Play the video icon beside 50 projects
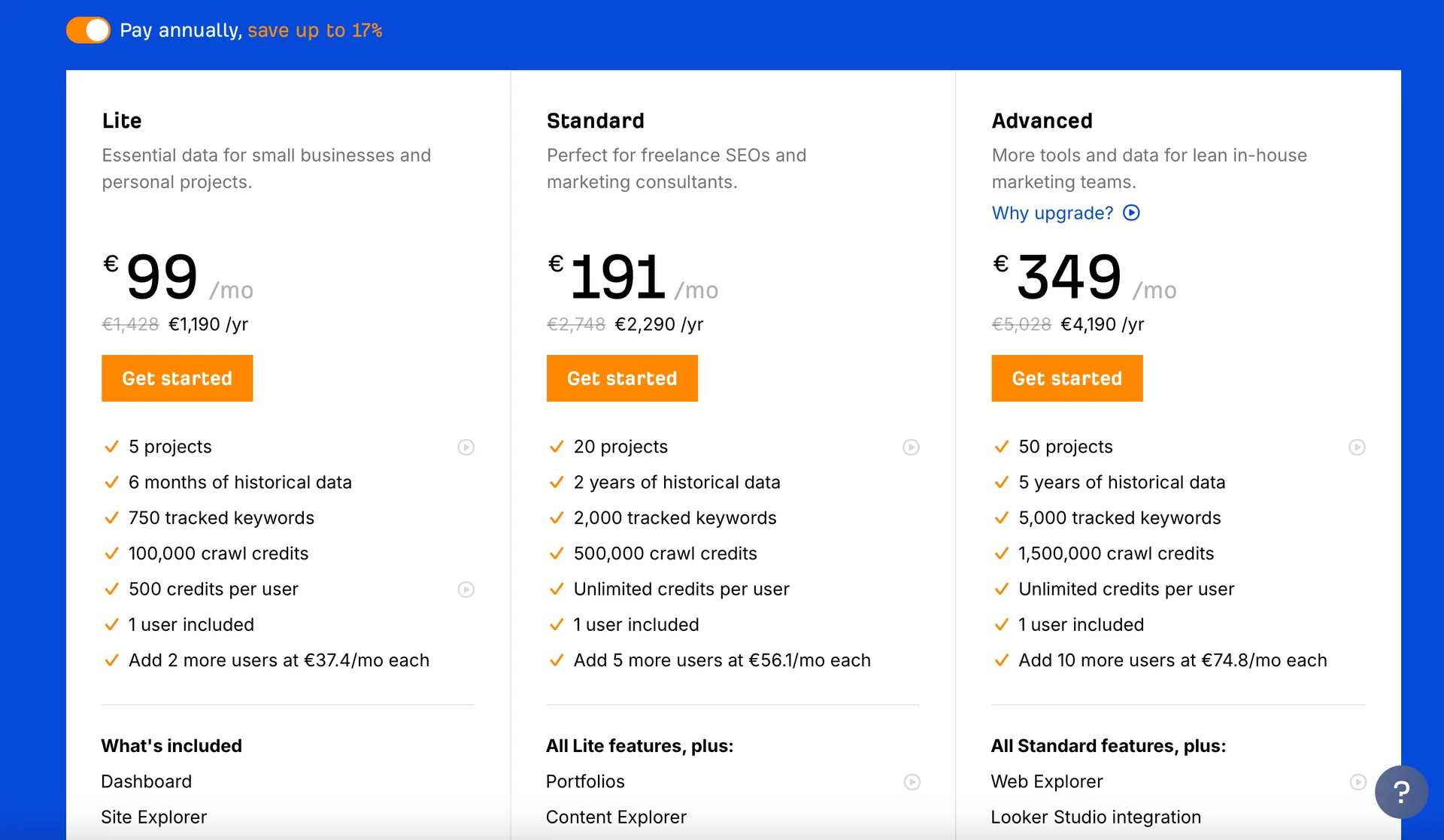1444x840 pixels. point(1358,447)
